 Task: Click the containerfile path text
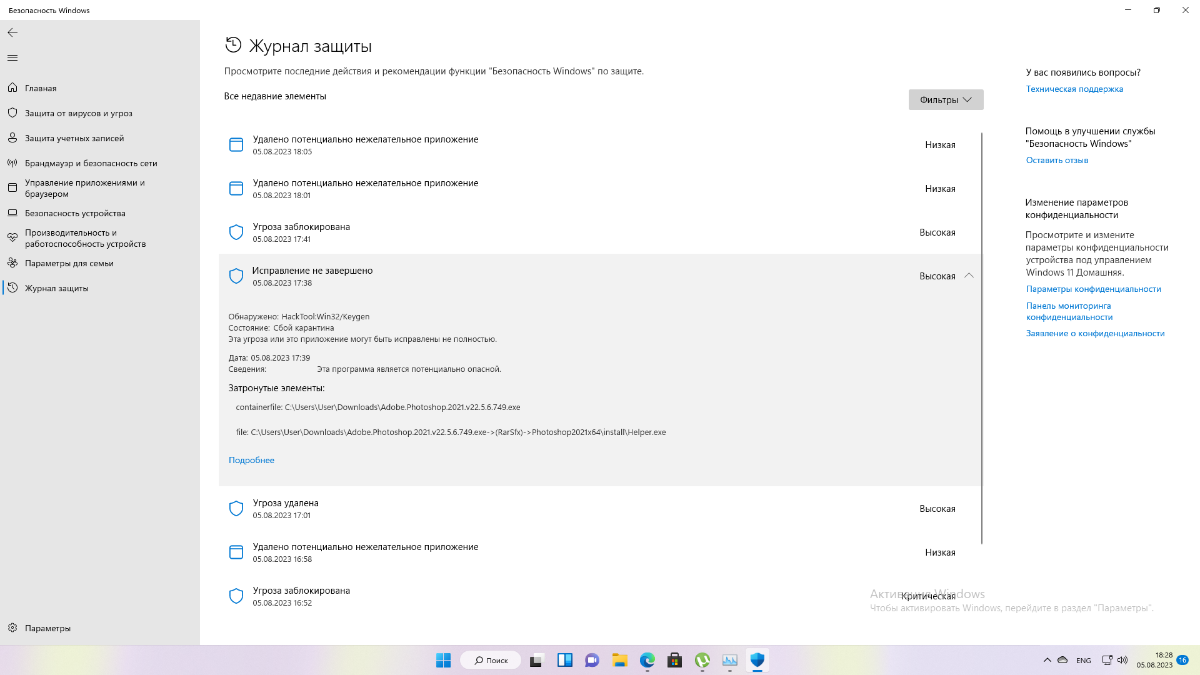point(377,408)
